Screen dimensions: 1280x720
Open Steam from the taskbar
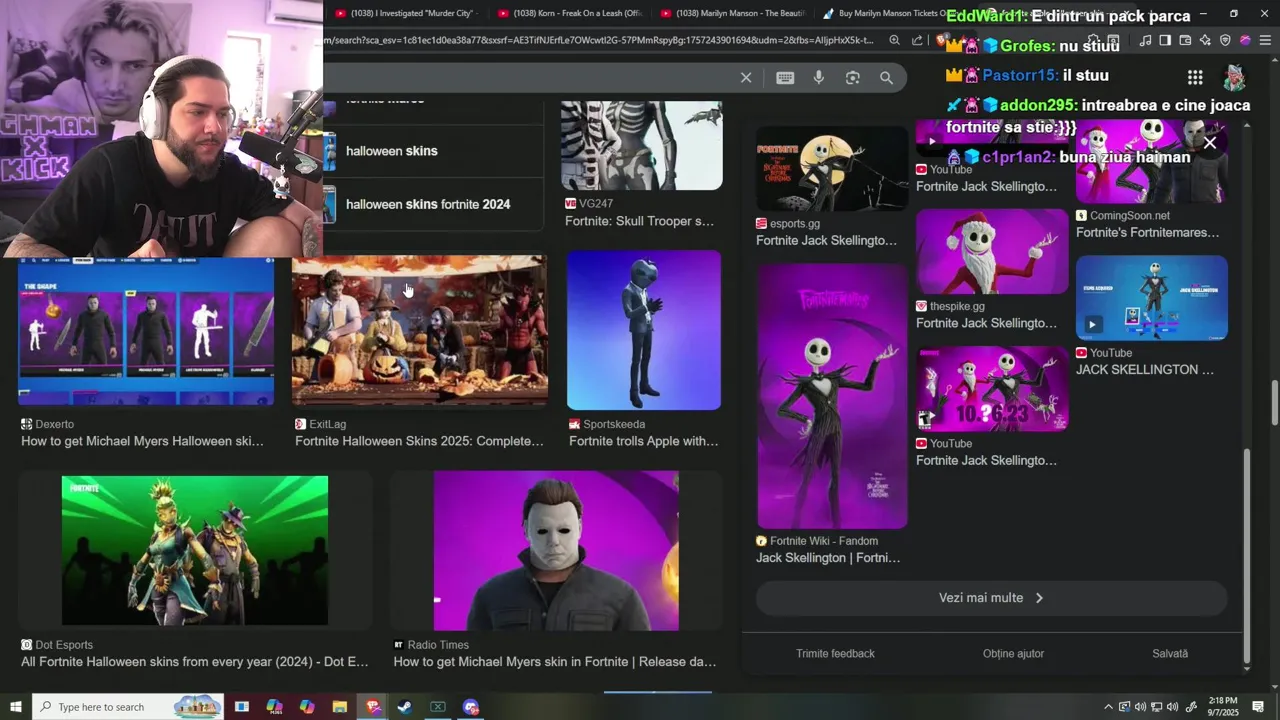[404, 707]
